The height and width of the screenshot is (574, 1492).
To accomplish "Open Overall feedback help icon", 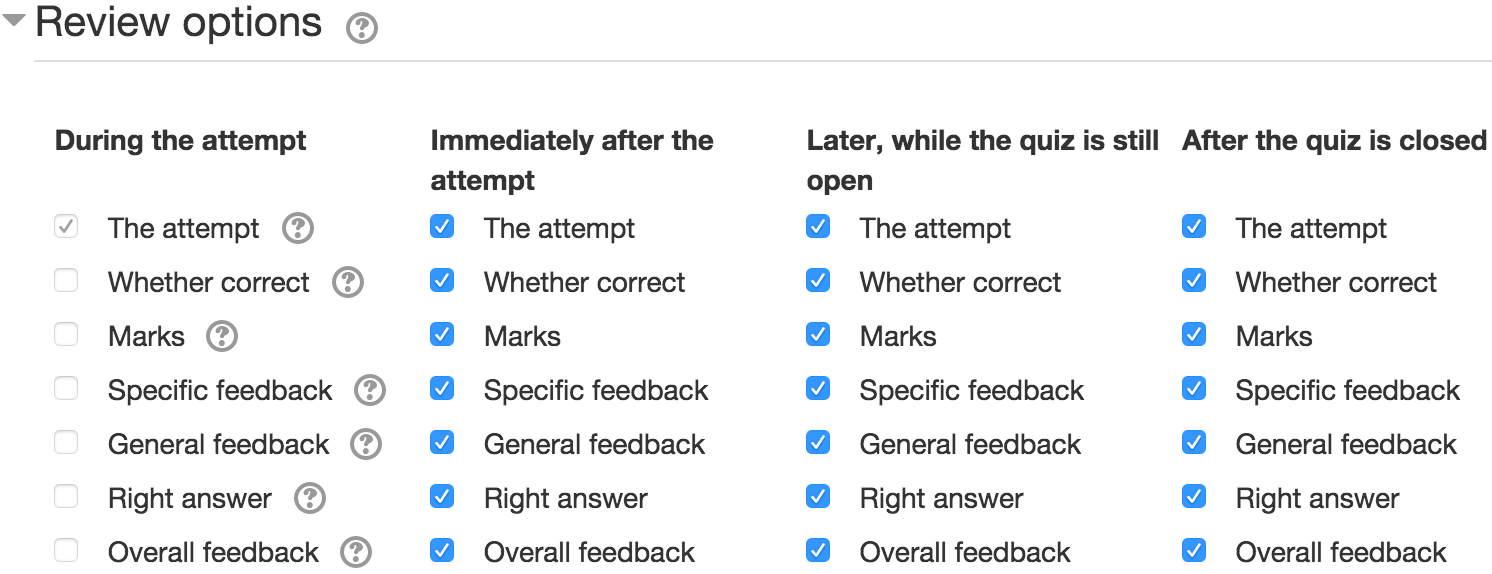I will (x=355, y=553).
